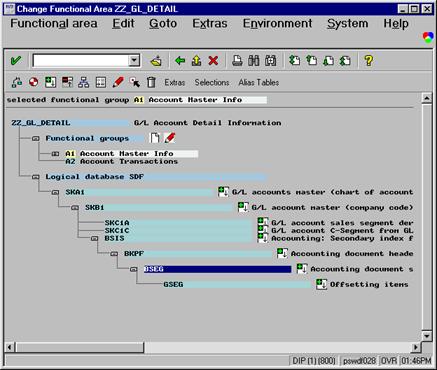This screenshot has width=437, height=370.
Task: Click the Selections button
Action: (x=212, y=82)
